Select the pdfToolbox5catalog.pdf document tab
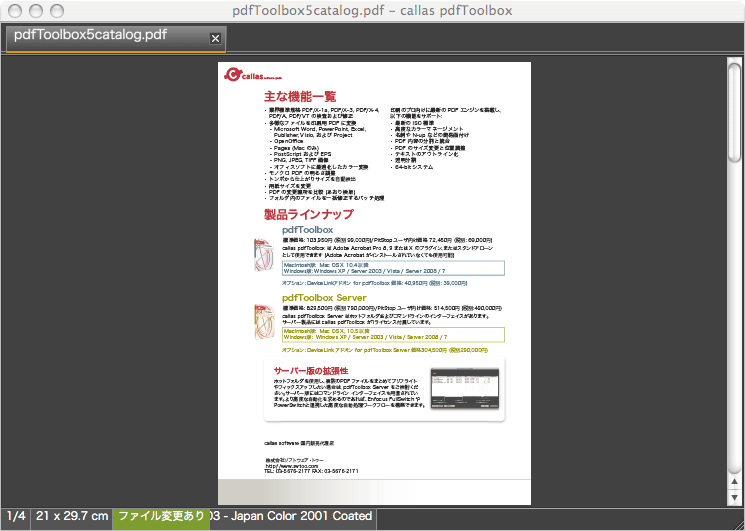This screenshot has height=531, width=745. click(115, 38)
